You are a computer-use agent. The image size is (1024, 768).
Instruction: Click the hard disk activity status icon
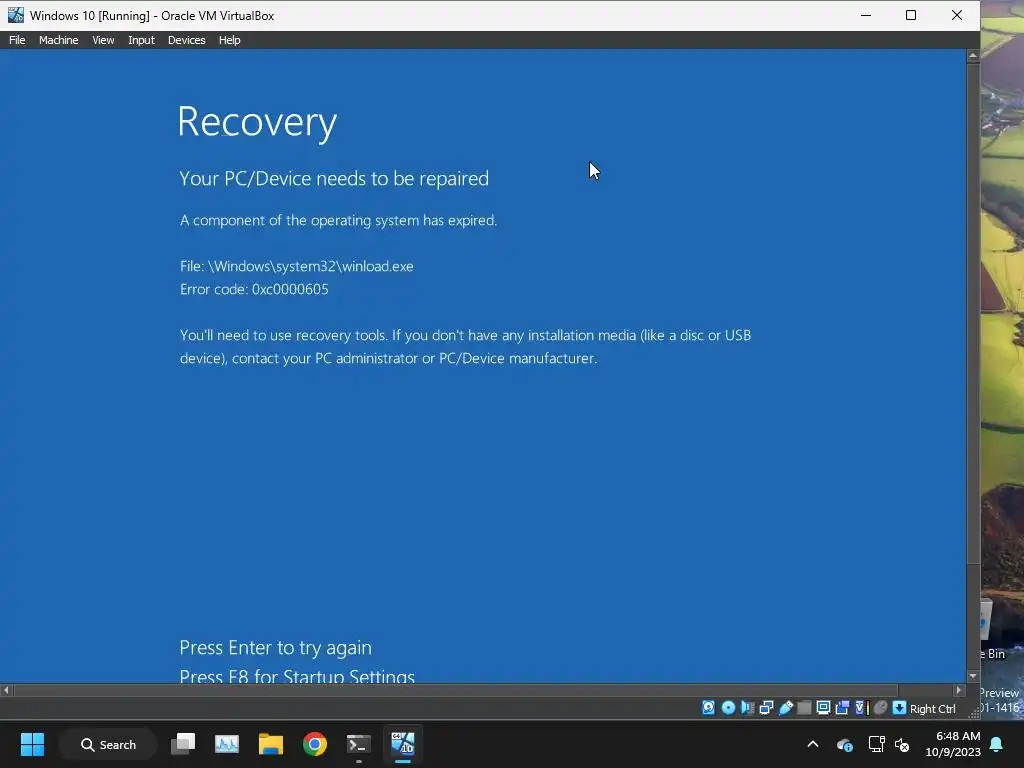point(709,708)
